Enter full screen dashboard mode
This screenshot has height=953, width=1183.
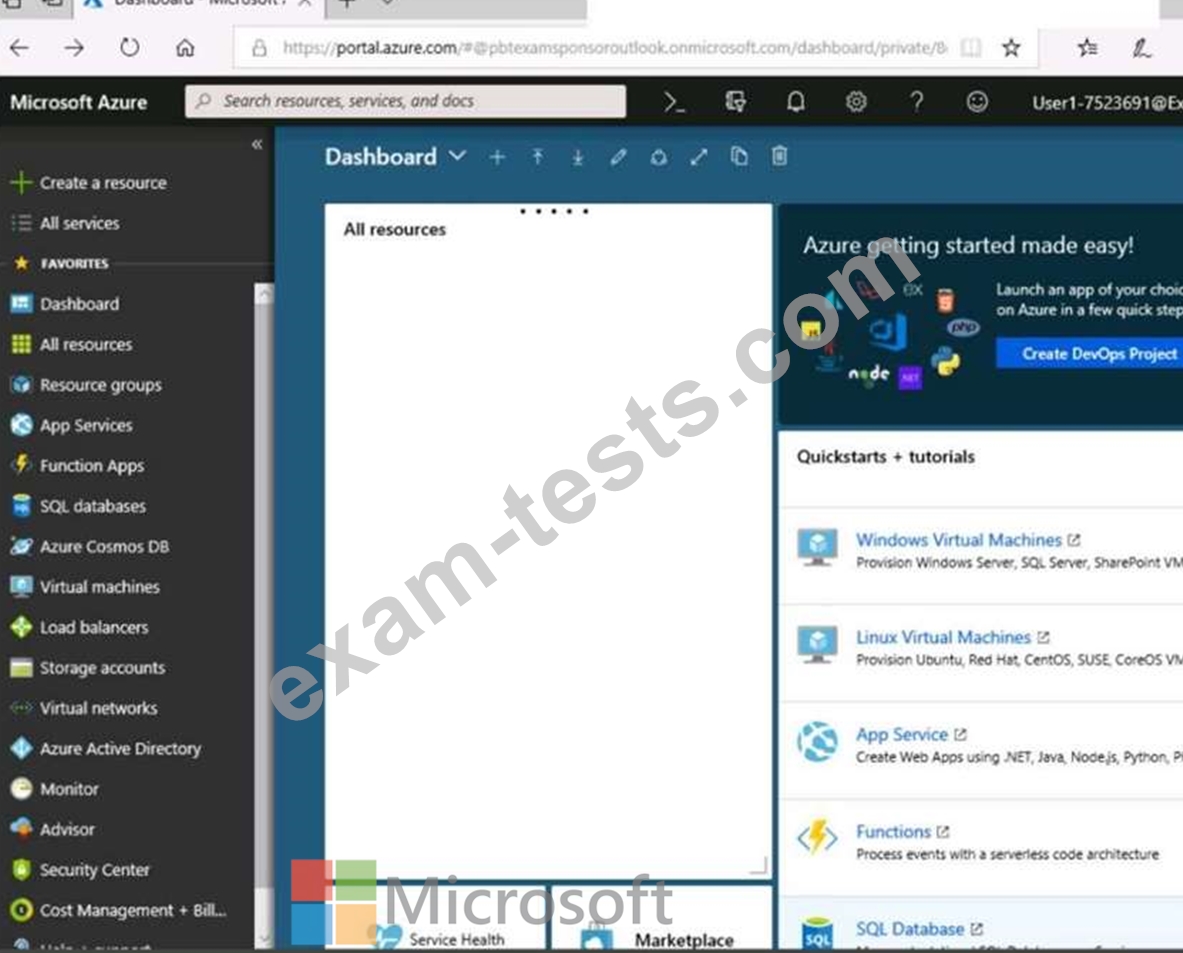pos(699,157)
